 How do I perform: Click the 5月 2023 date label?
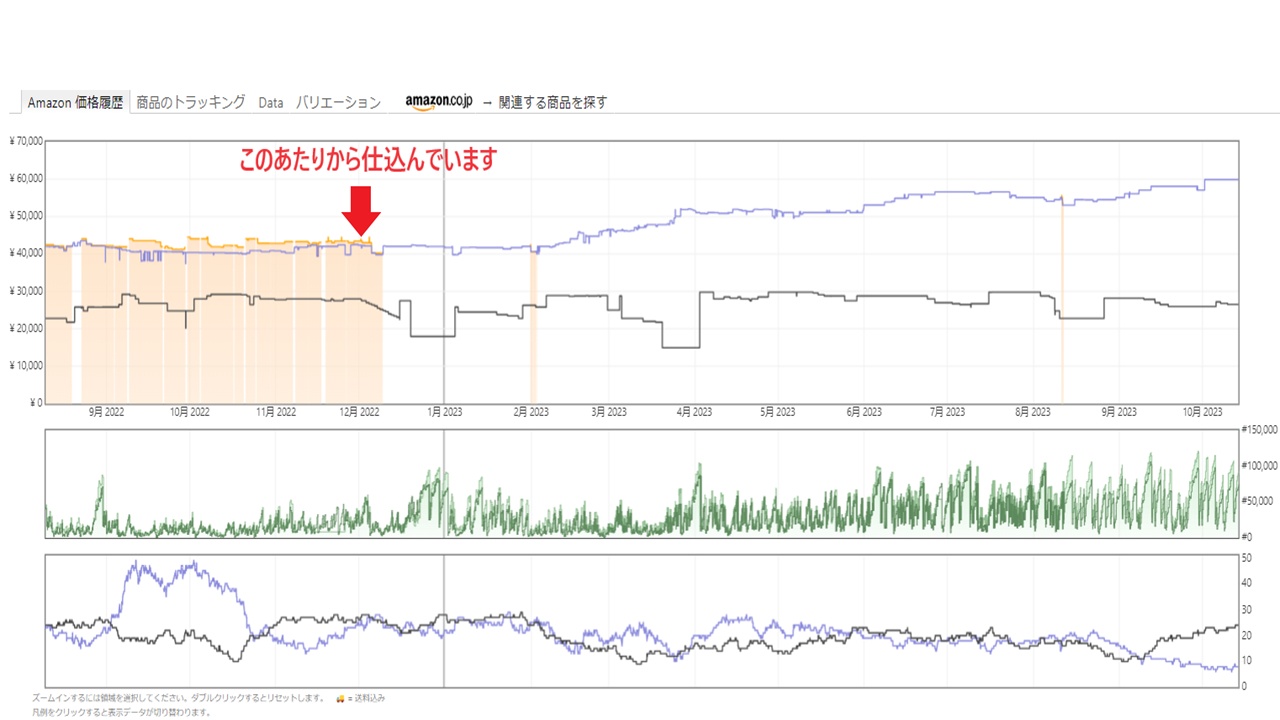coord(778,412)
